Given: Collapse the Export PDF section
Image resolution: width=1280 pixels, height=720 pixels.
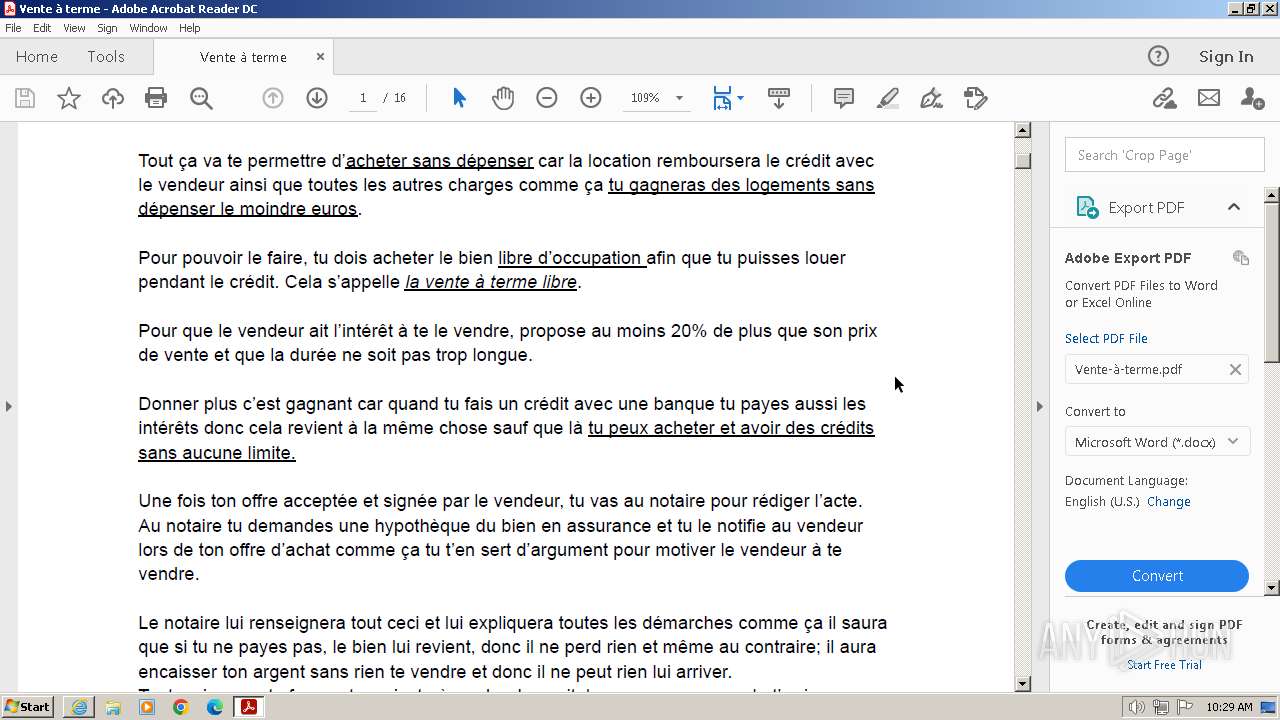Looking at the screenshot, I should click(x=1233, y=207).
